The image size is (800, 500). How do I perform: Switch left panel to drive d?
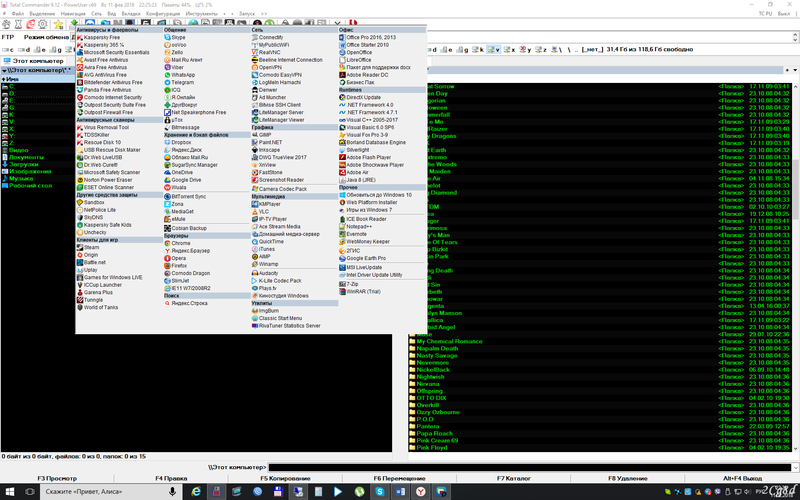(23, 49)
